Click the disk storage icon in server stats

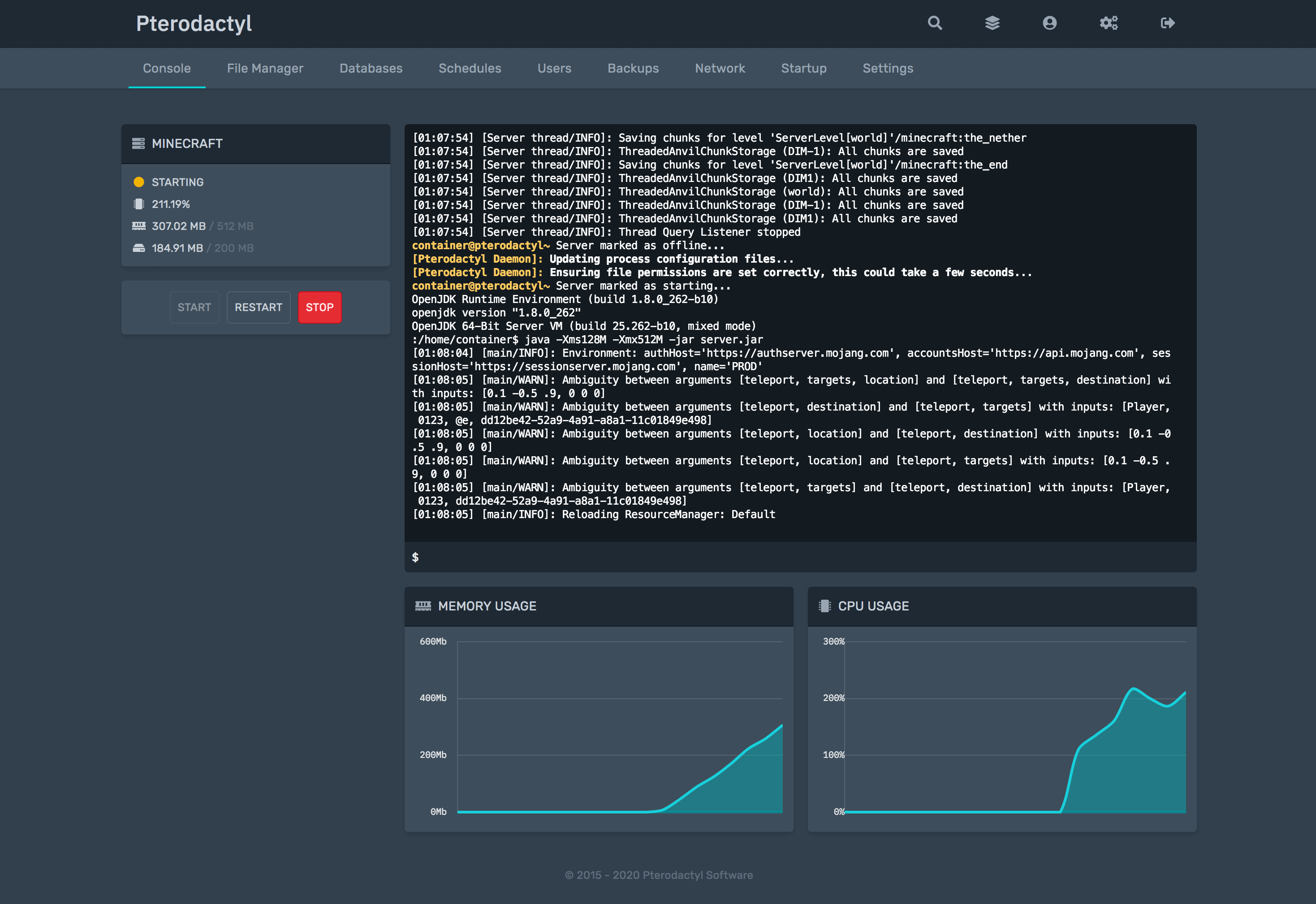(137, 247)
